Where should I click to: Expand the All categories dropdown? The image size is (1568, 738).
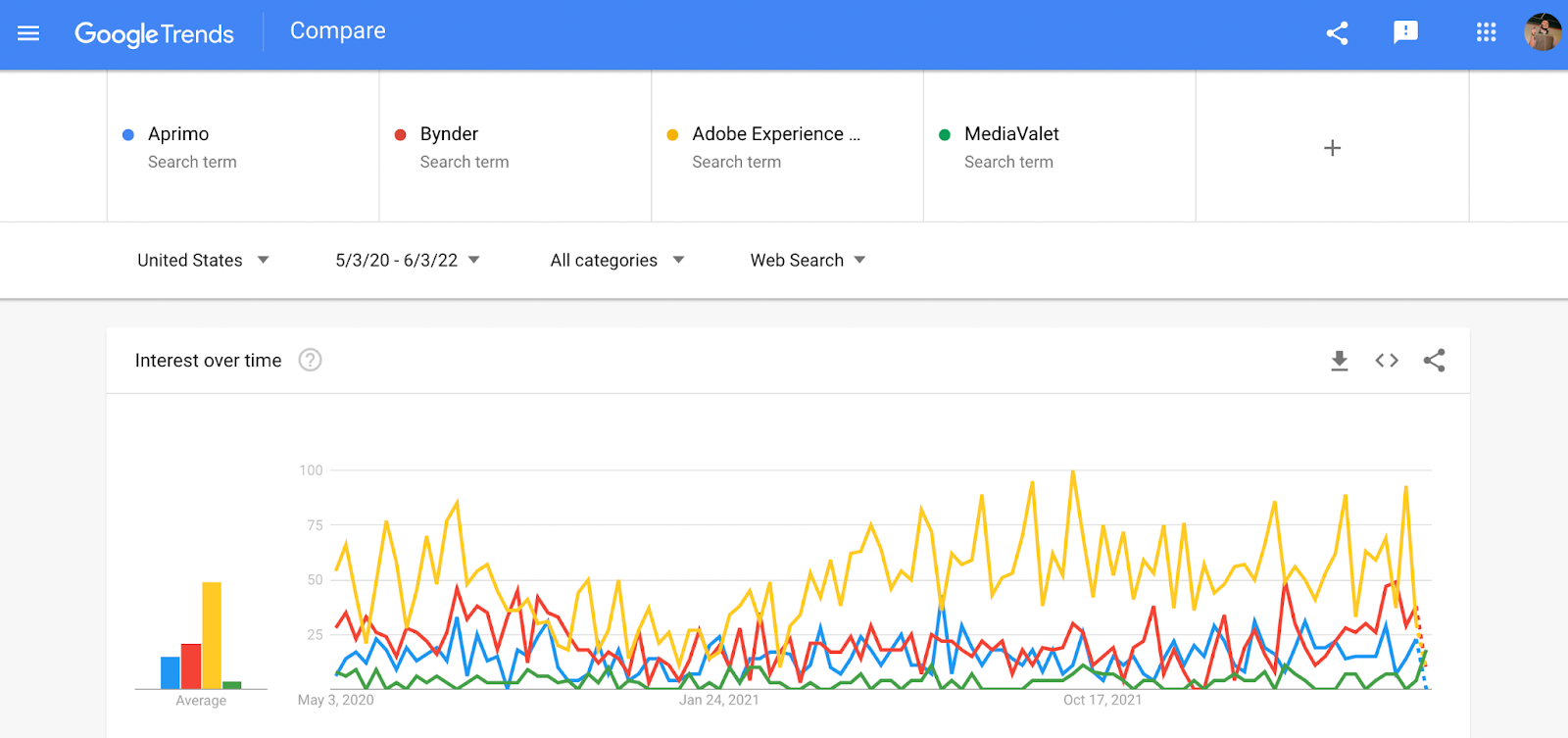coord(617,260)
